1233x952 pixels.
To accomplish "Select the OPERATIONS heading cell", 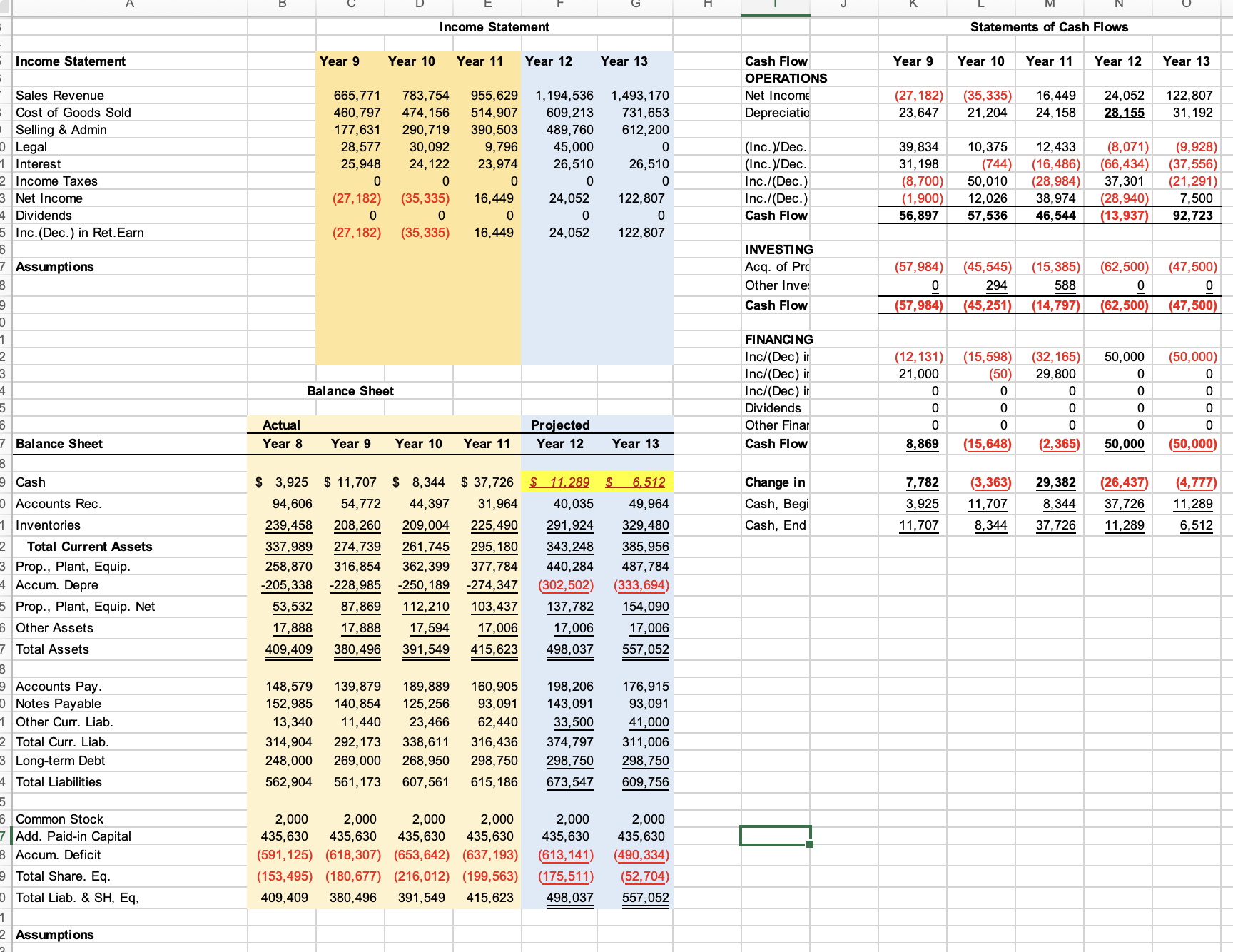I will click(x=786, y=79).
